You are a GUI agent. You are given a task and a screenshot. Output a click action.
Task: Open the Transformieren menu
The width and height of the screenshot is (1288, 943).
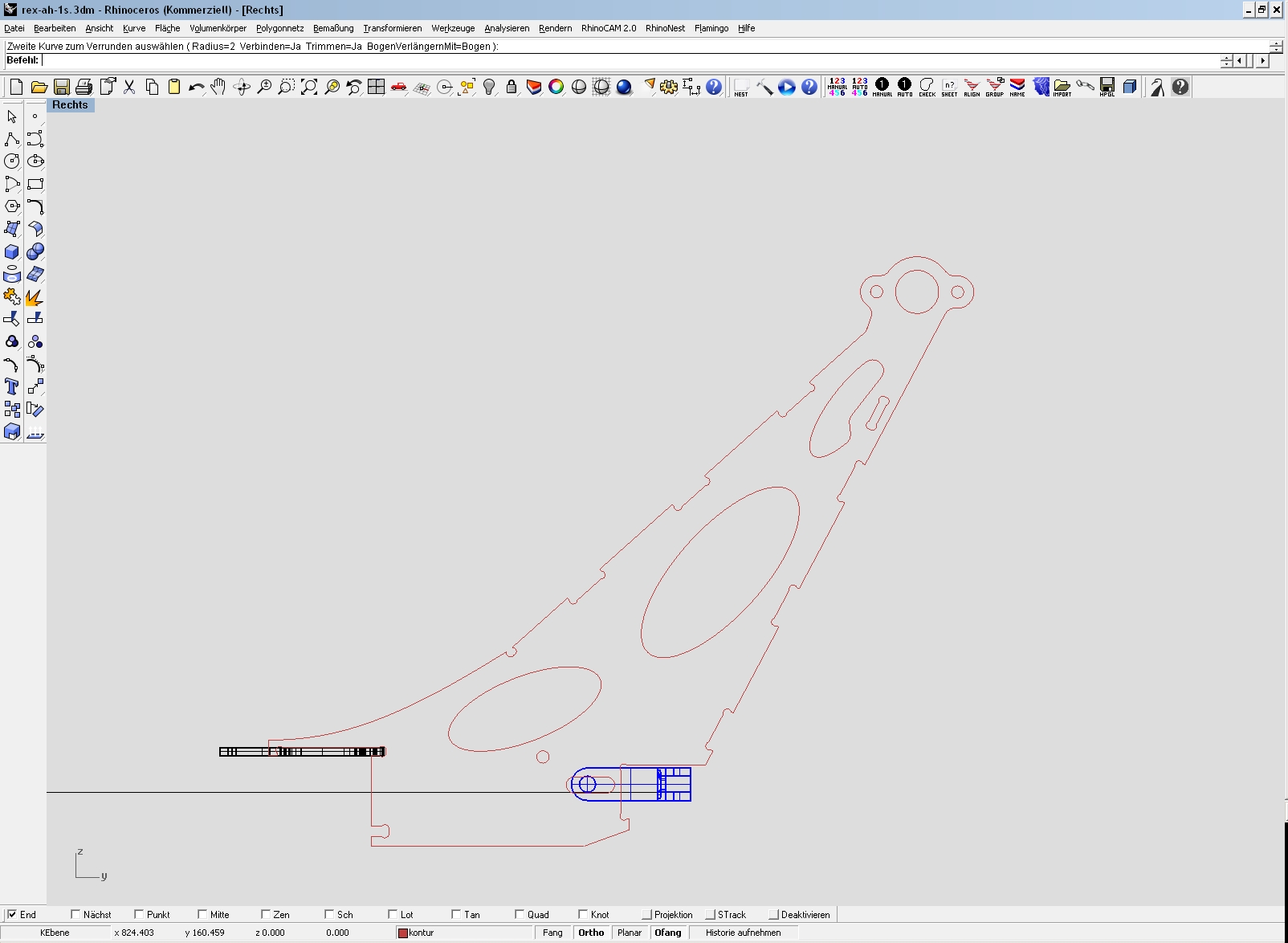[392, 28]
